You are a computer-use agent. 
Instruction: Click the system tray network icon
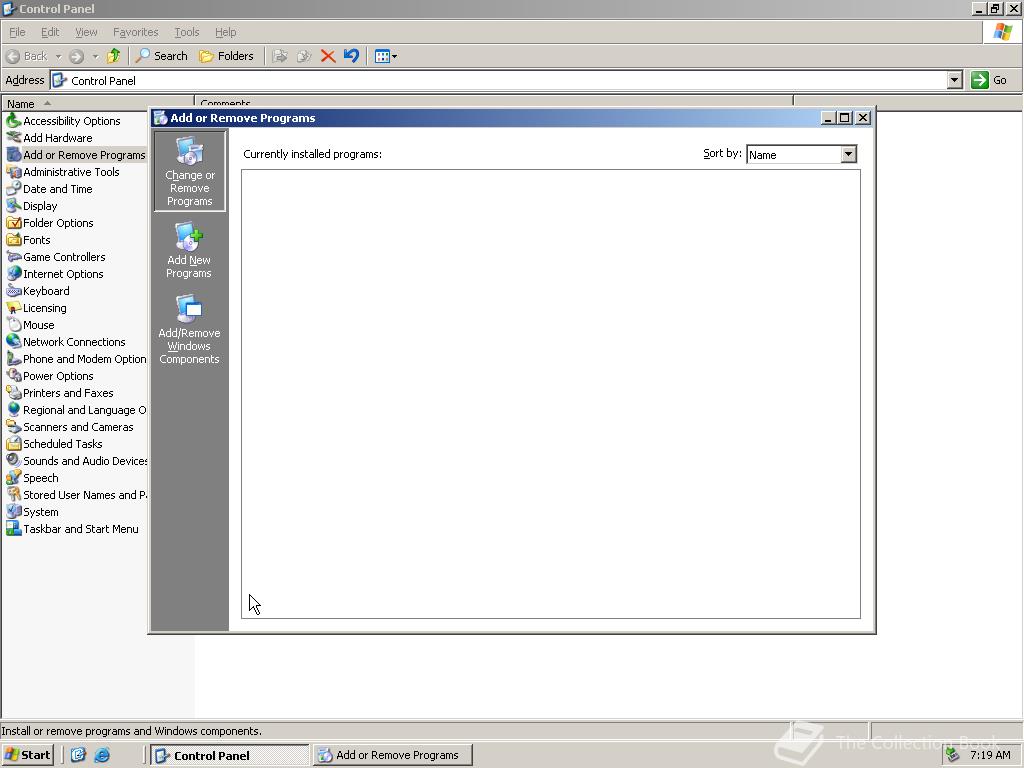point(952,755)
